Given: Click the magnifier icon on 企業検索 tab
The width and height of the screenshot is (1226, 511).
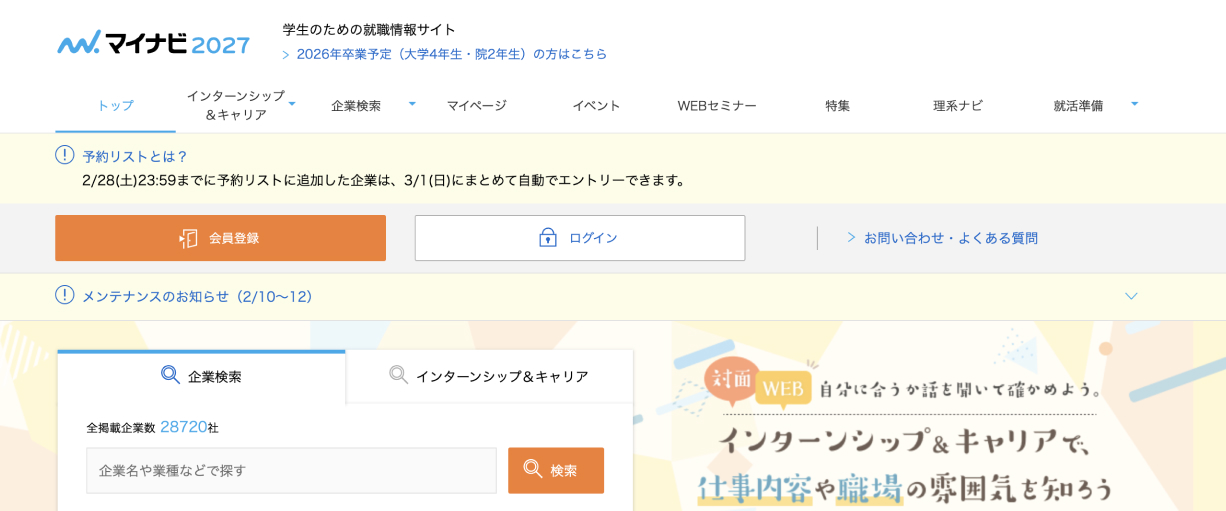Looking at the screenshot, I should (171, 375).
